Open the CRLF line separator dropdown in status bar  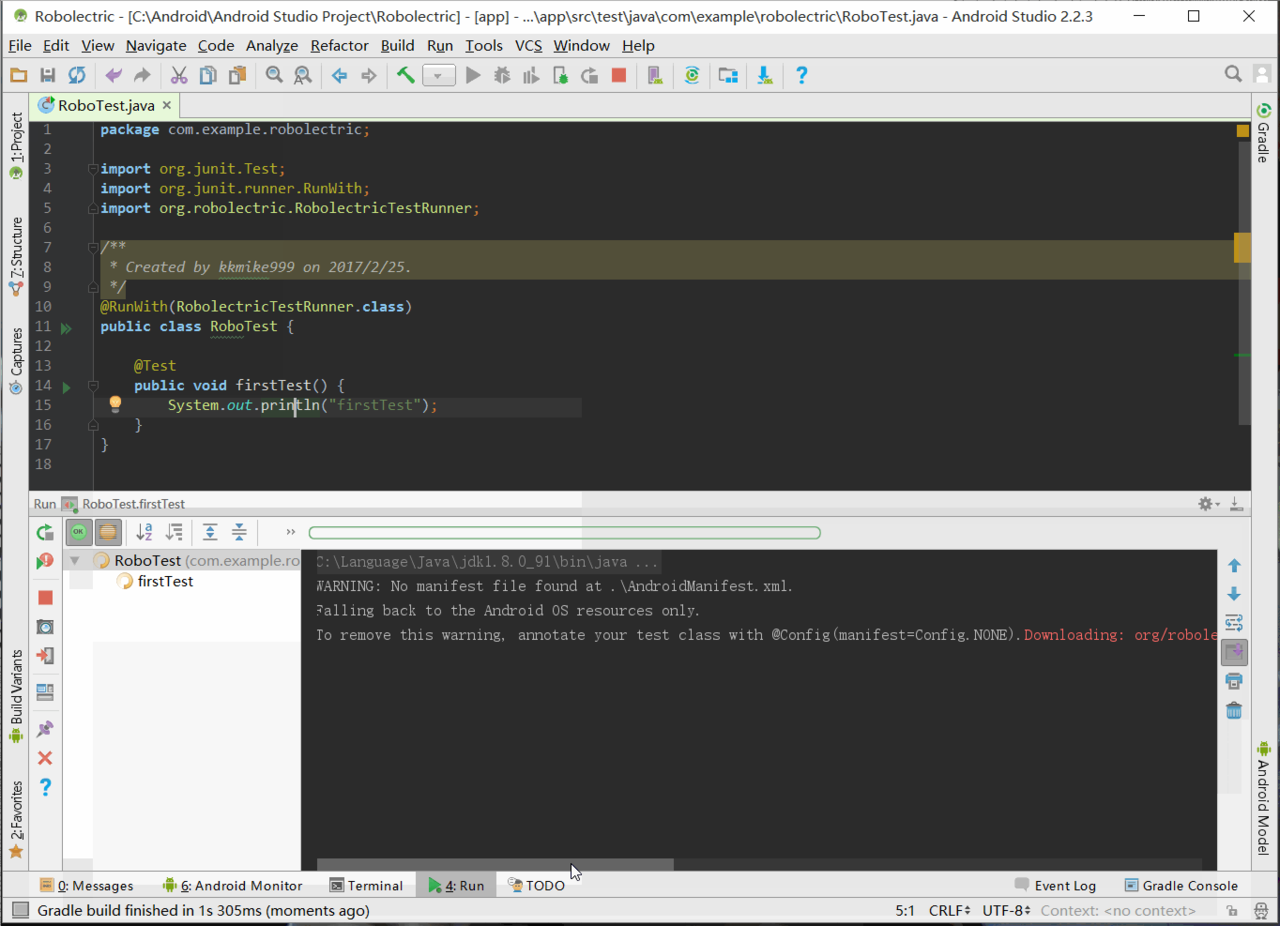coord(949,910)
